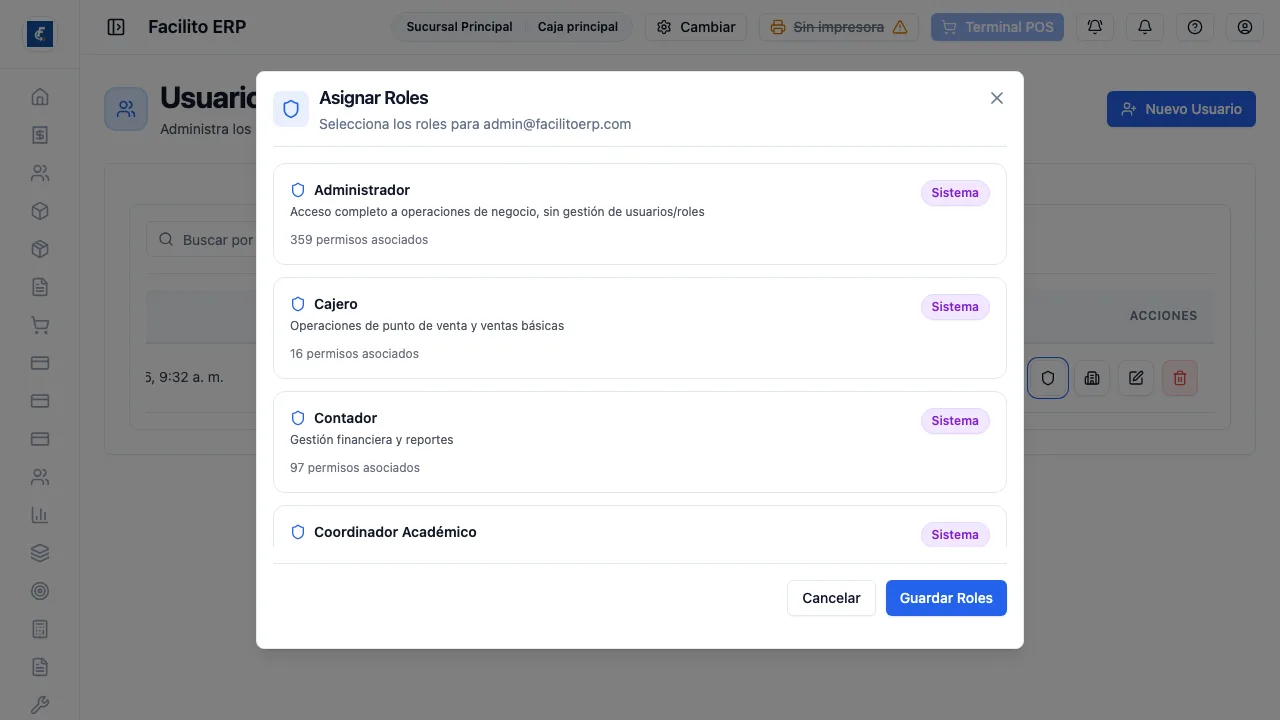Screen dimensions: 1280x720
Task: Click the red trash delete user button
Action: (1180, 378)
